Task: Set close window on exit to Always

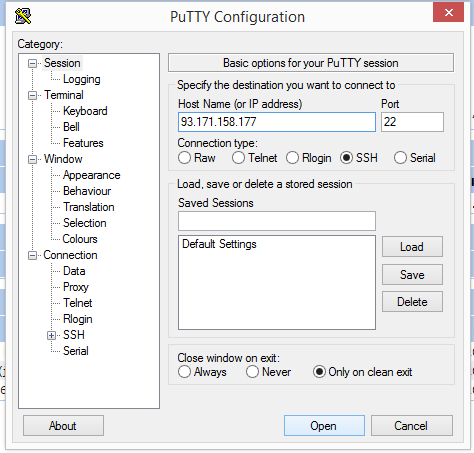Action: [184, 372]
